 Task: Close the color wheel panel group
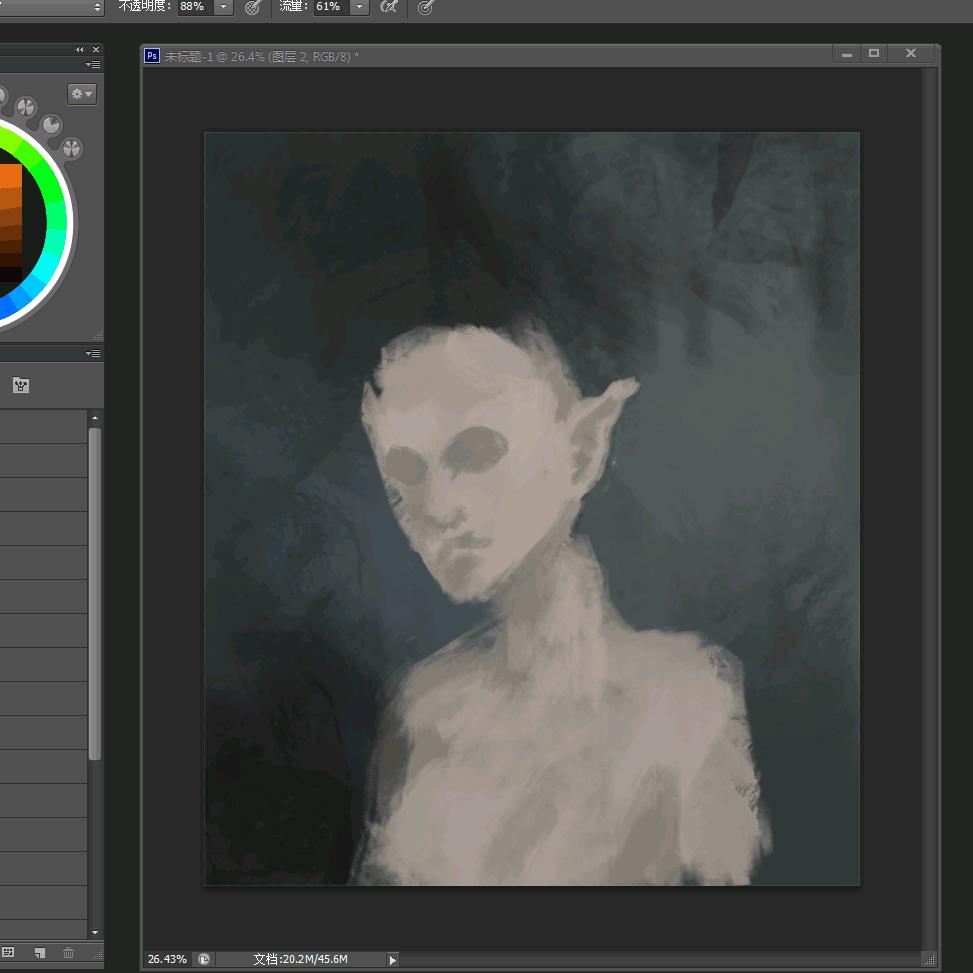pyautogui.click(x=96, y=50)
